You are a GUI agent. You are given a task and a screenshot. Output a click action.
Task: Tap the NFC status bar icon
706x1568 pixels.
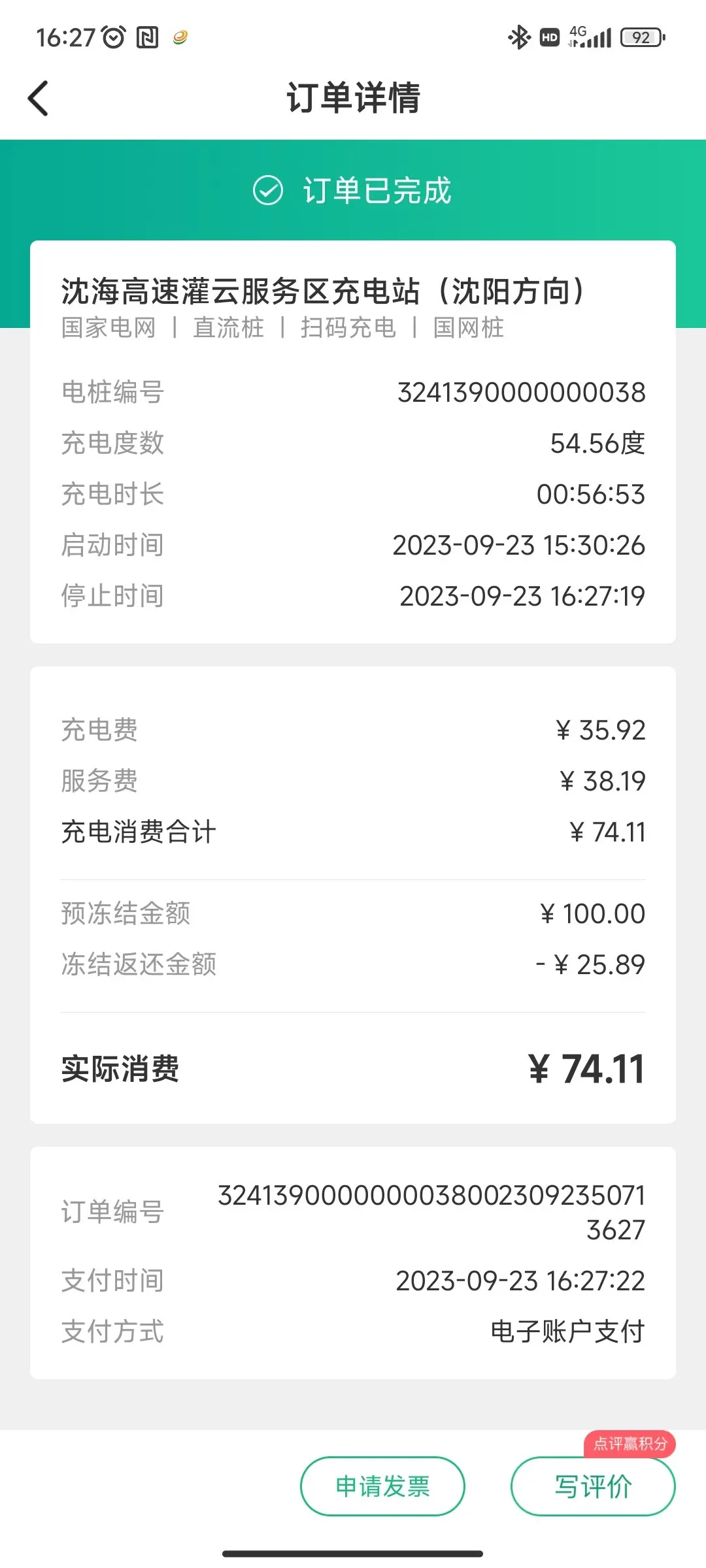click(x=147, y=37)
